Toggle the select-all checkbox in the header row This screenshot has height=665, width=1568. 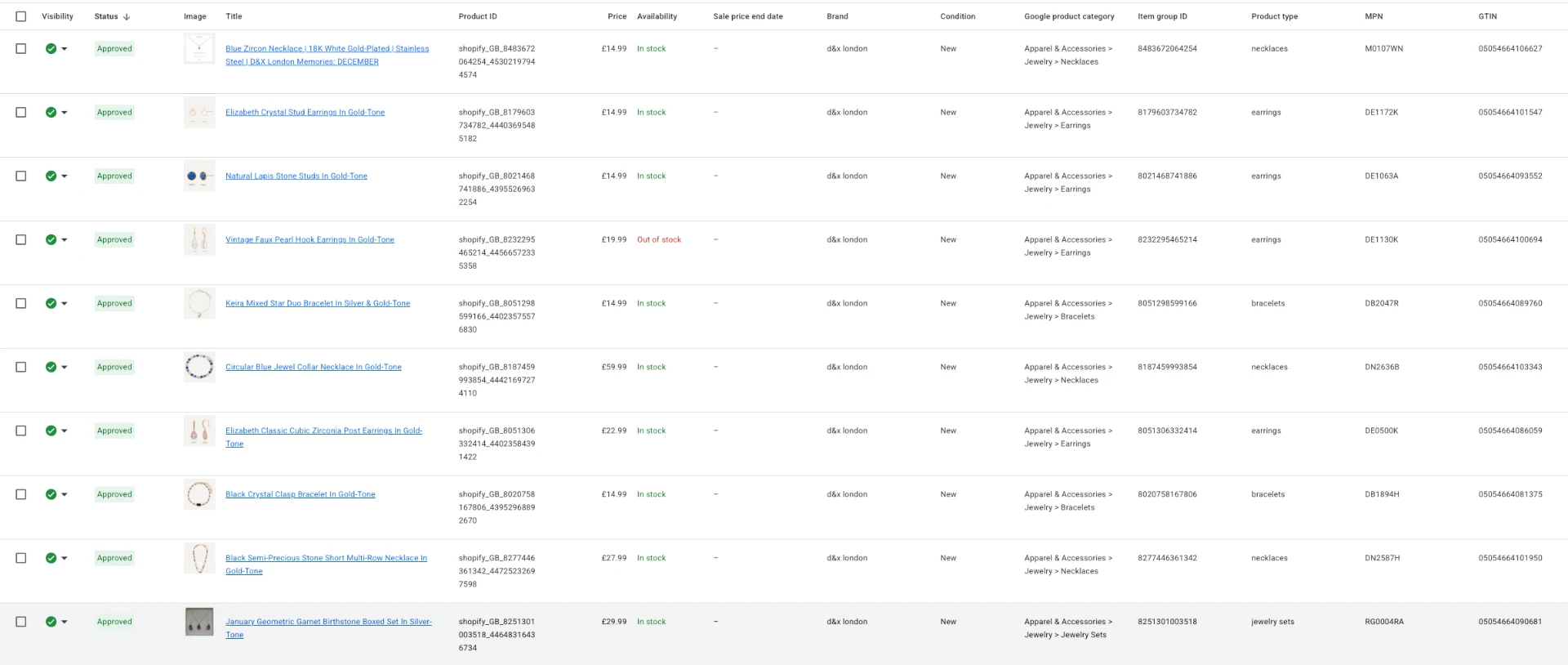tap(21, 16)
